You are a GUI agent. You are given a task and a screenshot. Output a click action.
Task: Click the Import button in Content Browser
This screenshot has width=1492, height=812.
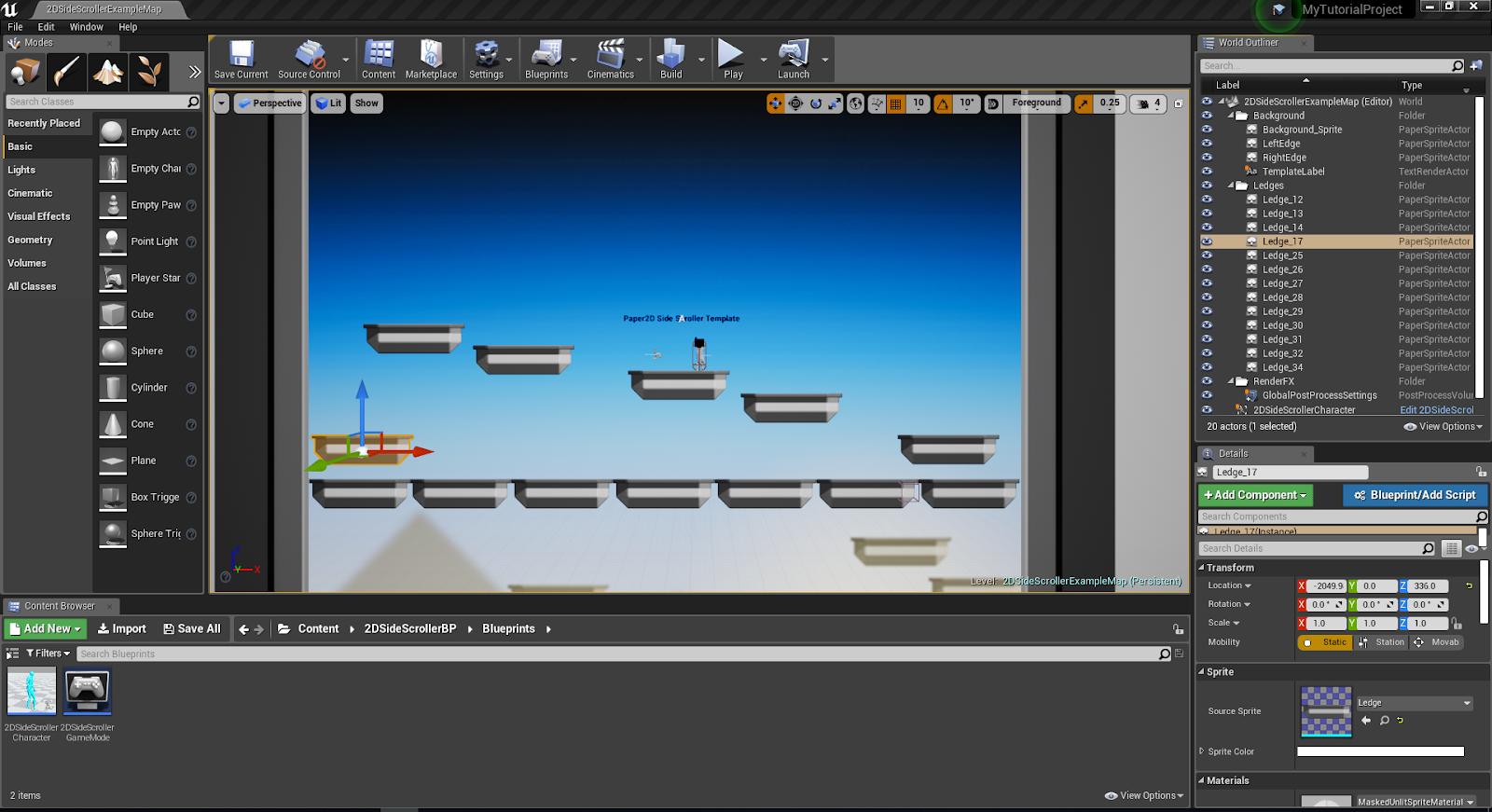[x=122, y=628]
